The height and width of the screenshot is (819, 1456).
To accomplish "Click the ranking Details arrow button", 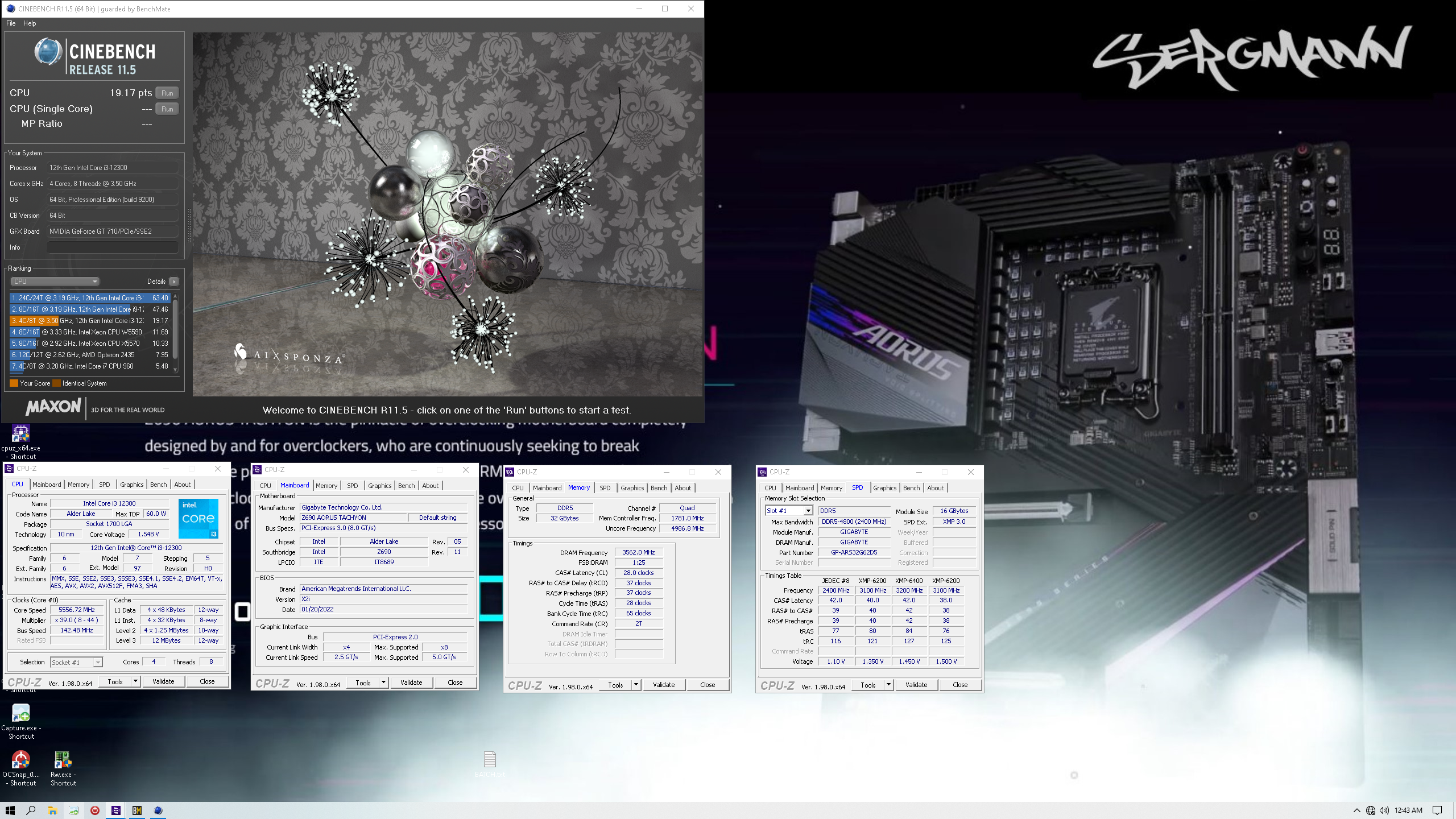I will [174, 282].
